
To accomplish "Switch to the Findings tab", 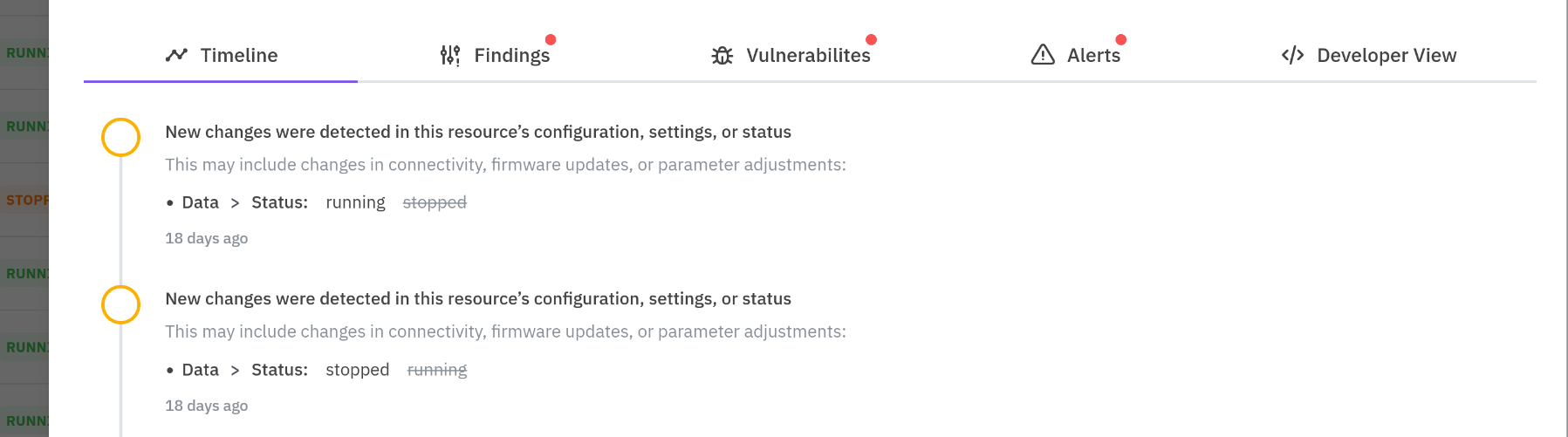I will pos(511,56).
